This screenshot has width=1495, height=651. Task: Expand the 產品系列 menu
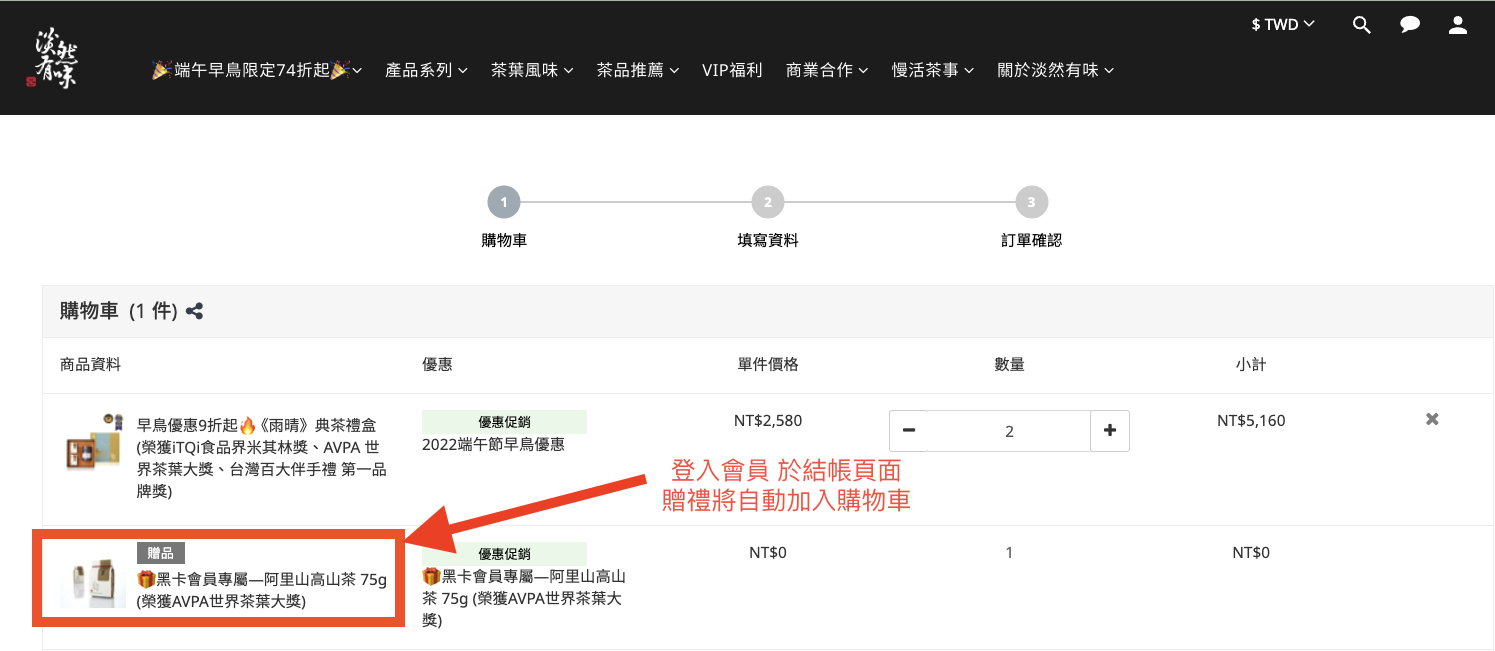426,70
